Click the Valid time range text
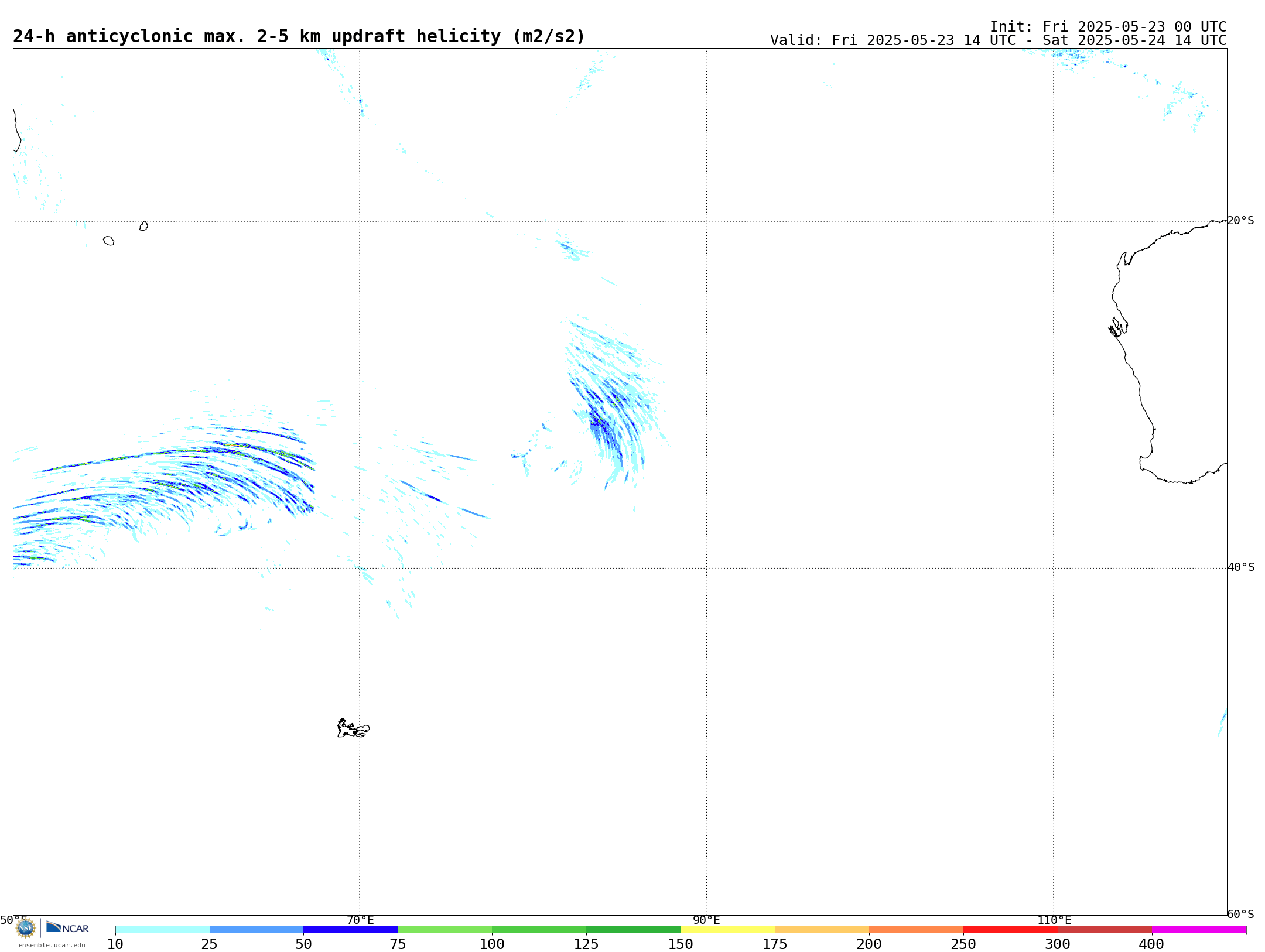The height and width of the screenshot is (952, 1265). point(998,40)
